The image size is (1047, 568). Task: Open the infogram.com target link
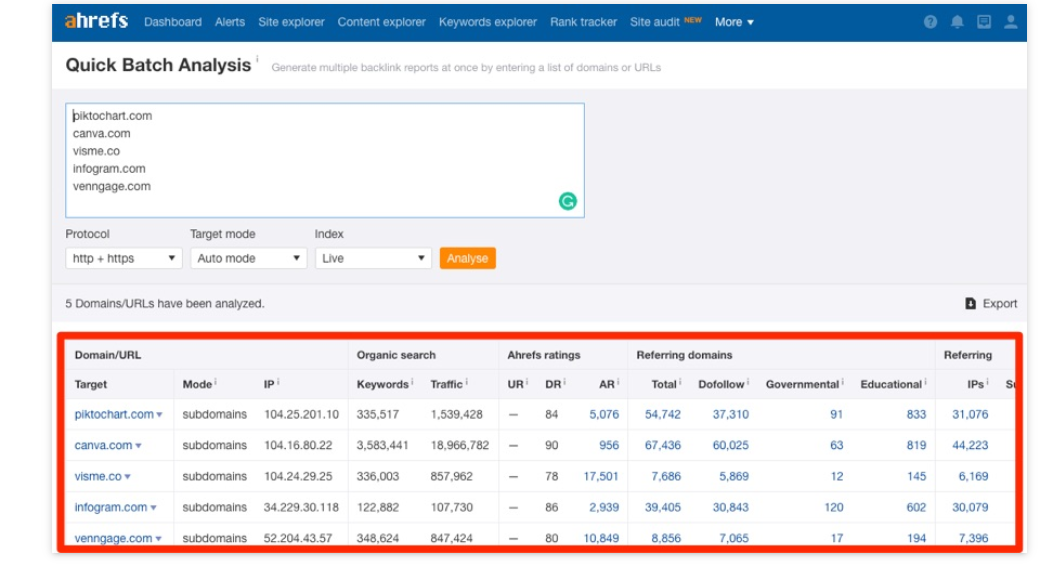coord(111,507)
